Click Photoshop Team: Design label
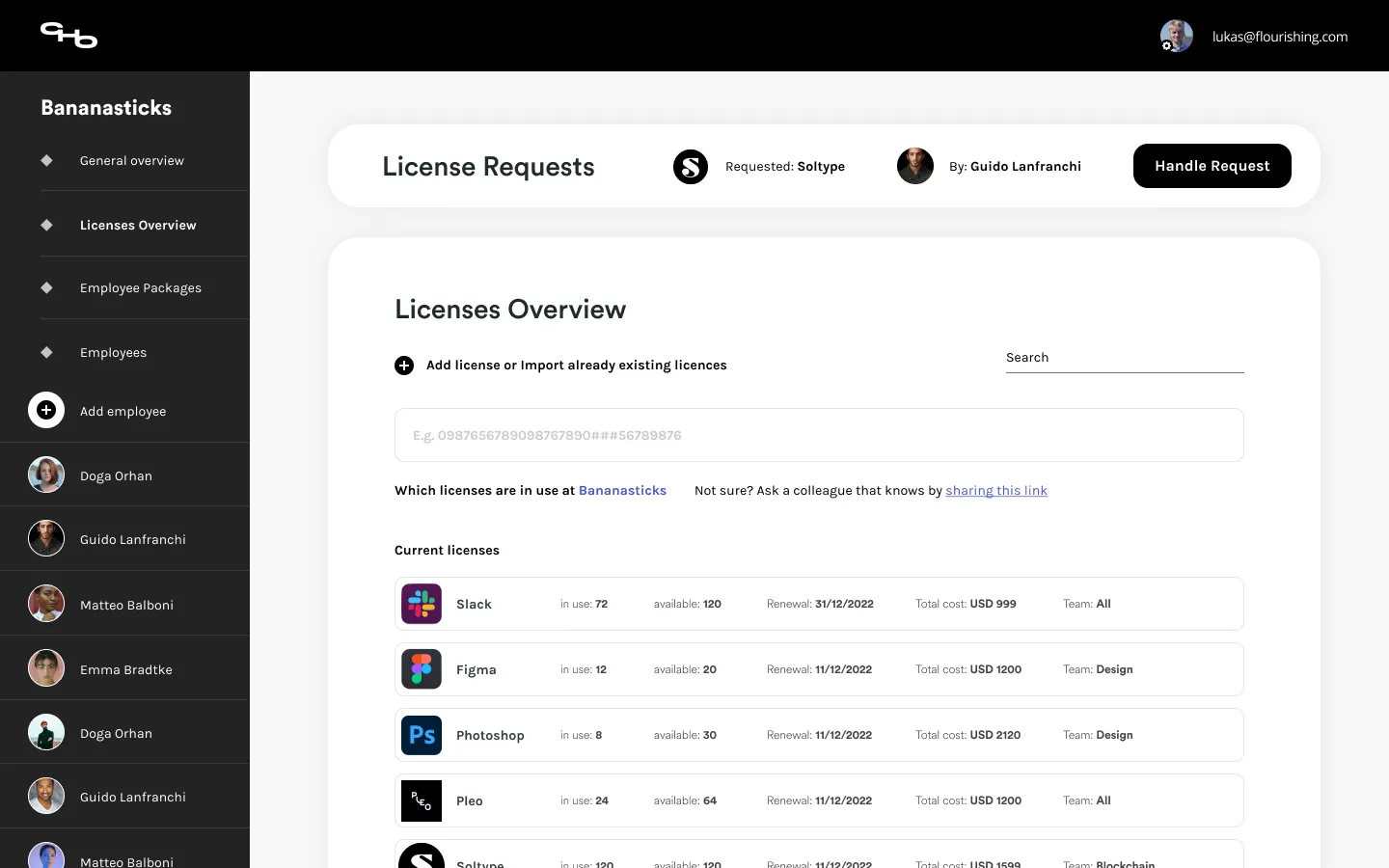Image resolution: width=1389 pixels, height=868 pixels. click(1098, 735)
